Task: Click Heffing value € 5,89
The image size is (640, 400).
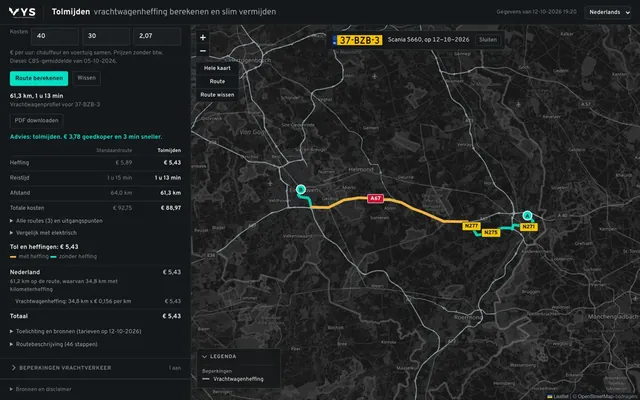Action: coord(124,162)
